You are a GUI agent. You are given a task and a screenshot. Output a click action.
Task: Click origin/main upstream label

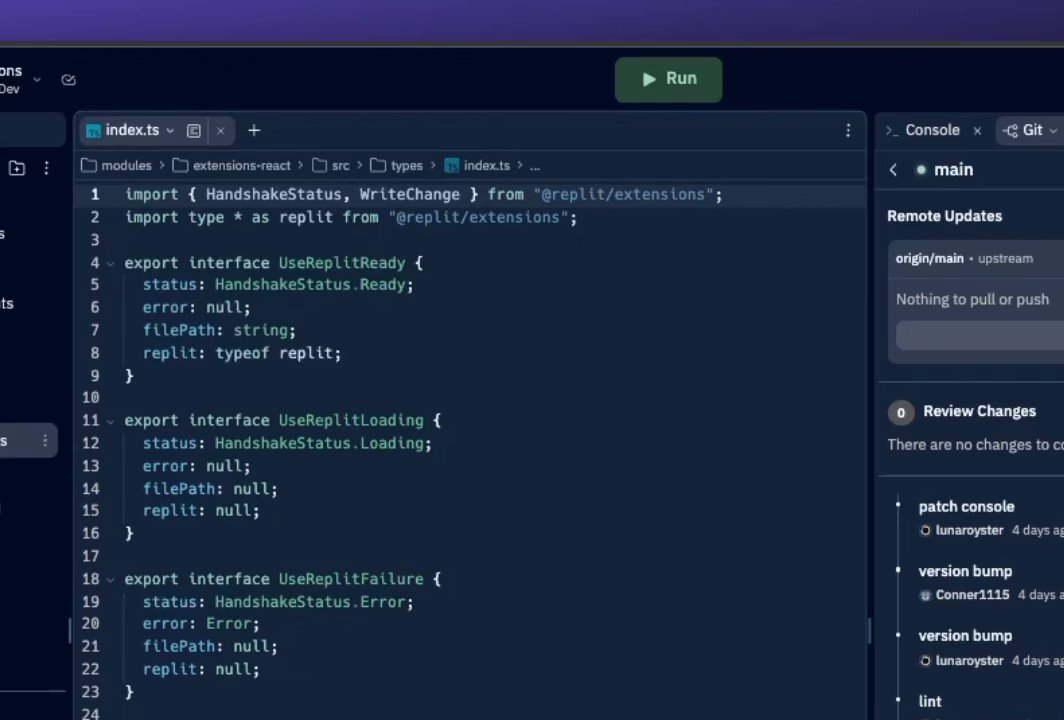pyautogui.click(x=964, y=259)
